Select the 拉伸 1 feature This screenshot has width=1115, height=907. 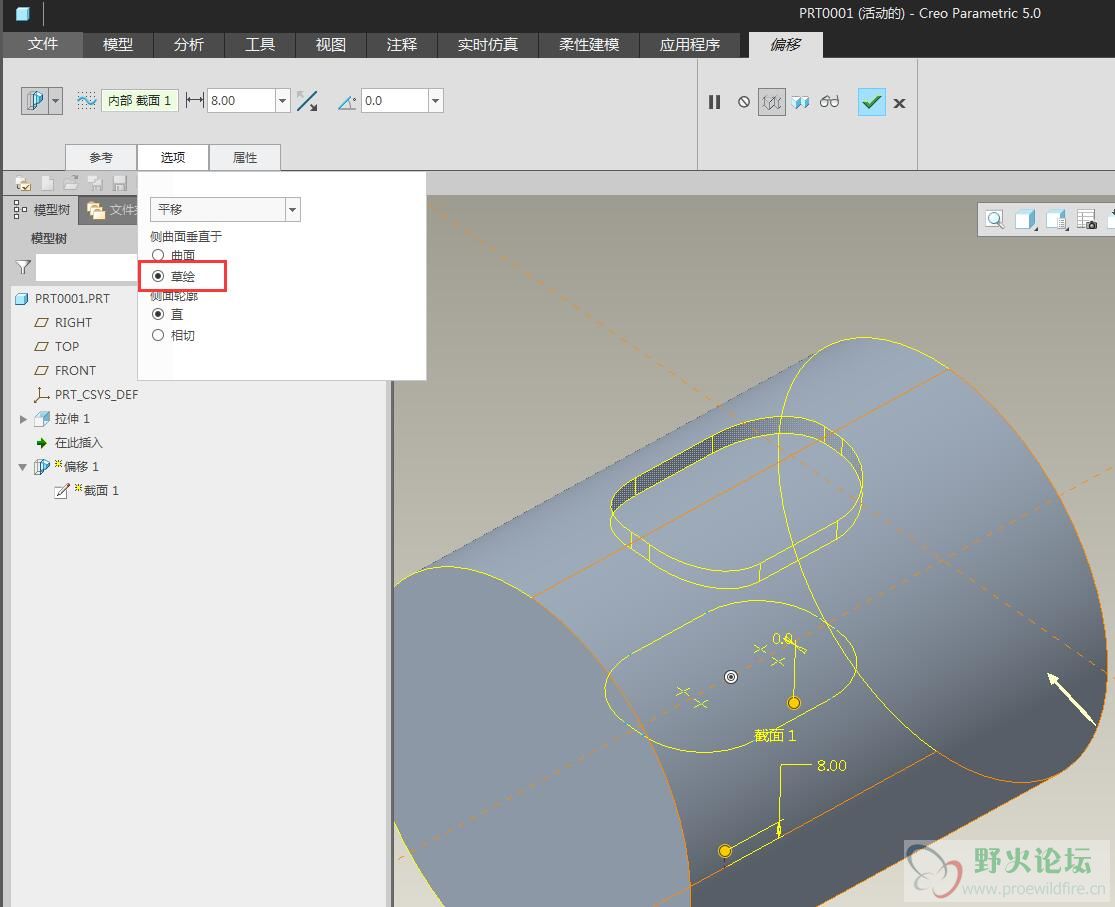[63, 418]
